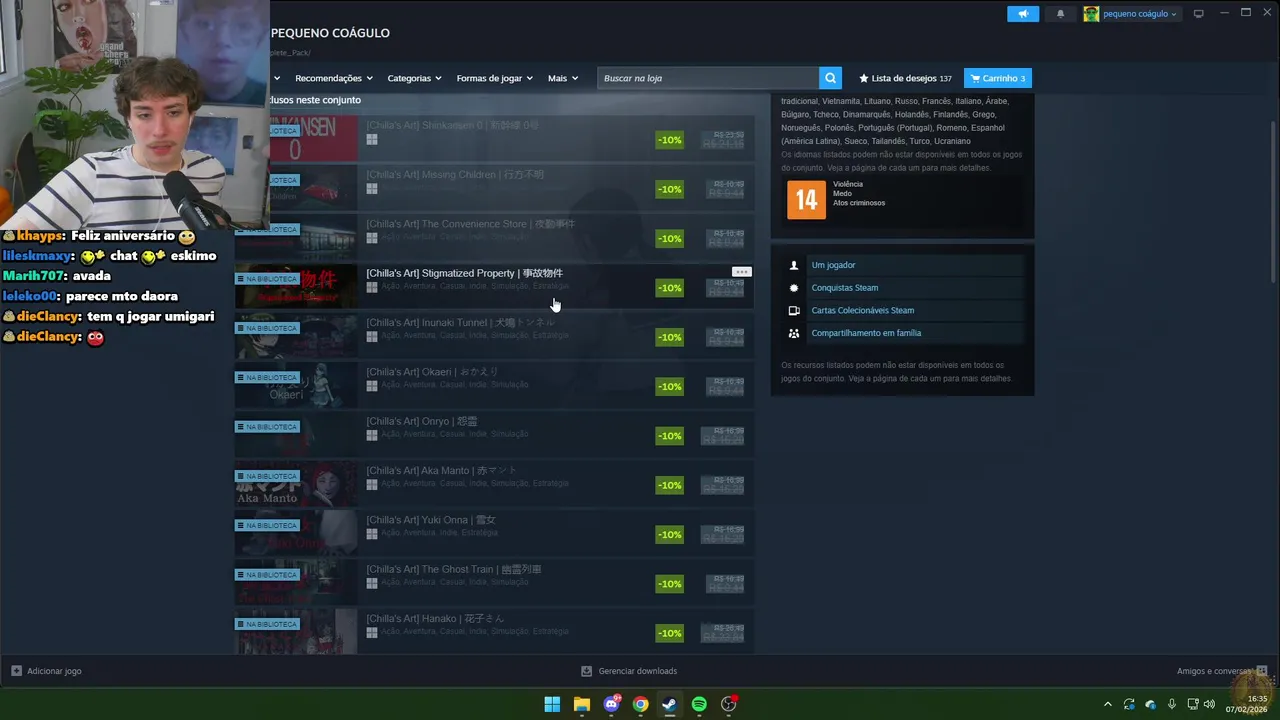Click -10% discount badge on Yuki Onna row
Viewport: 1280px width, 720px height.
[x=670, y=534]
